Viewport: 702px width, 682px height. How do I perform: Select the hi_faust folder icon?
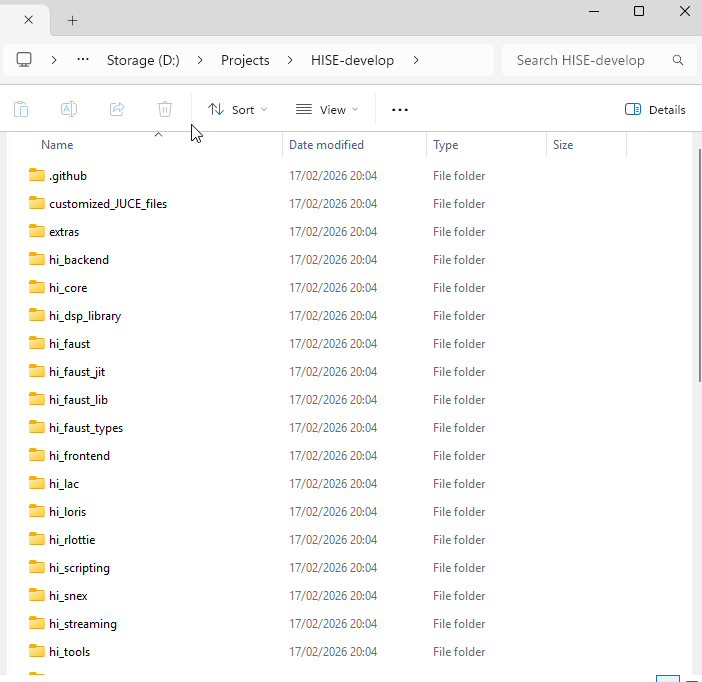pyautogui.click(x=37, y=343)
